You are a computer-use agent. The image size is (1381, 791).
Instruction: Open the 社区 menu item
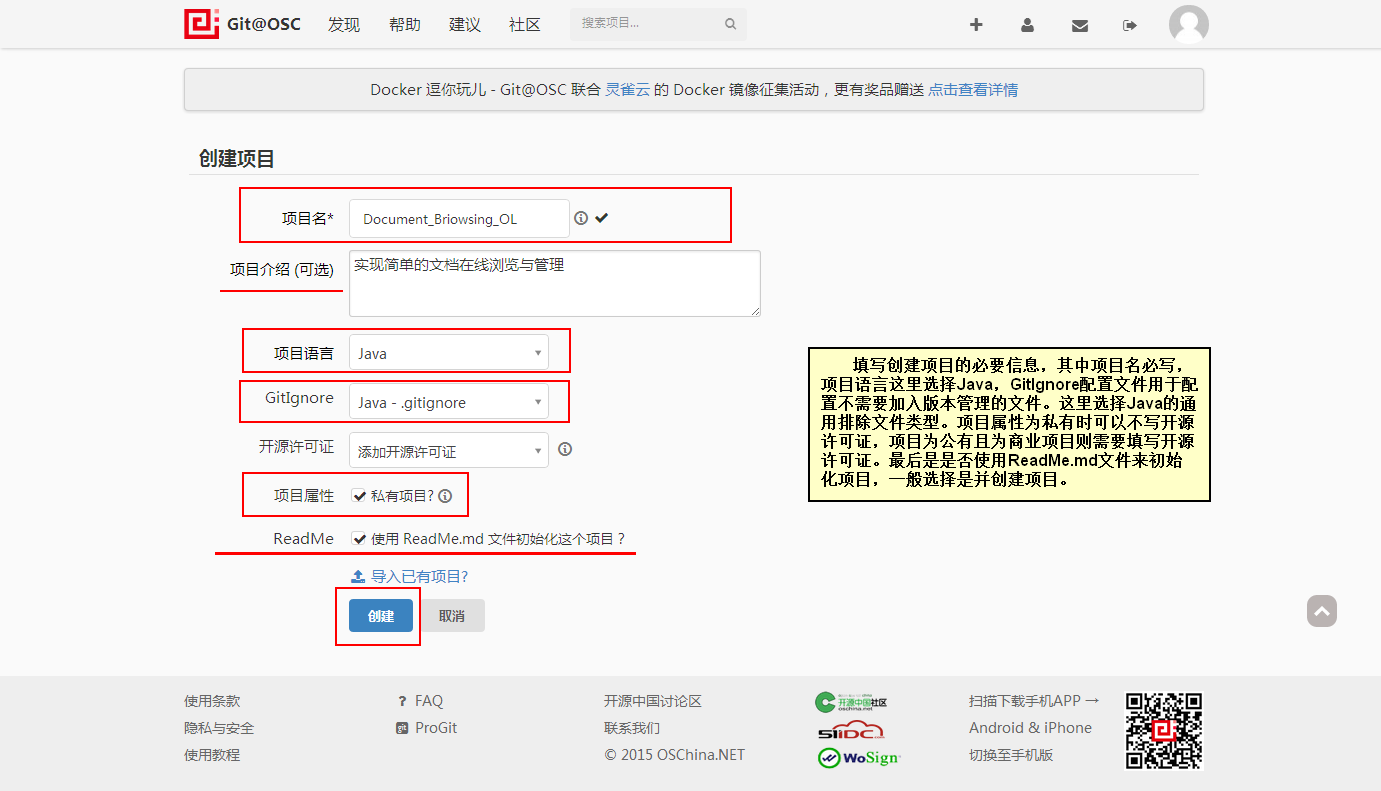coord(524,25)
